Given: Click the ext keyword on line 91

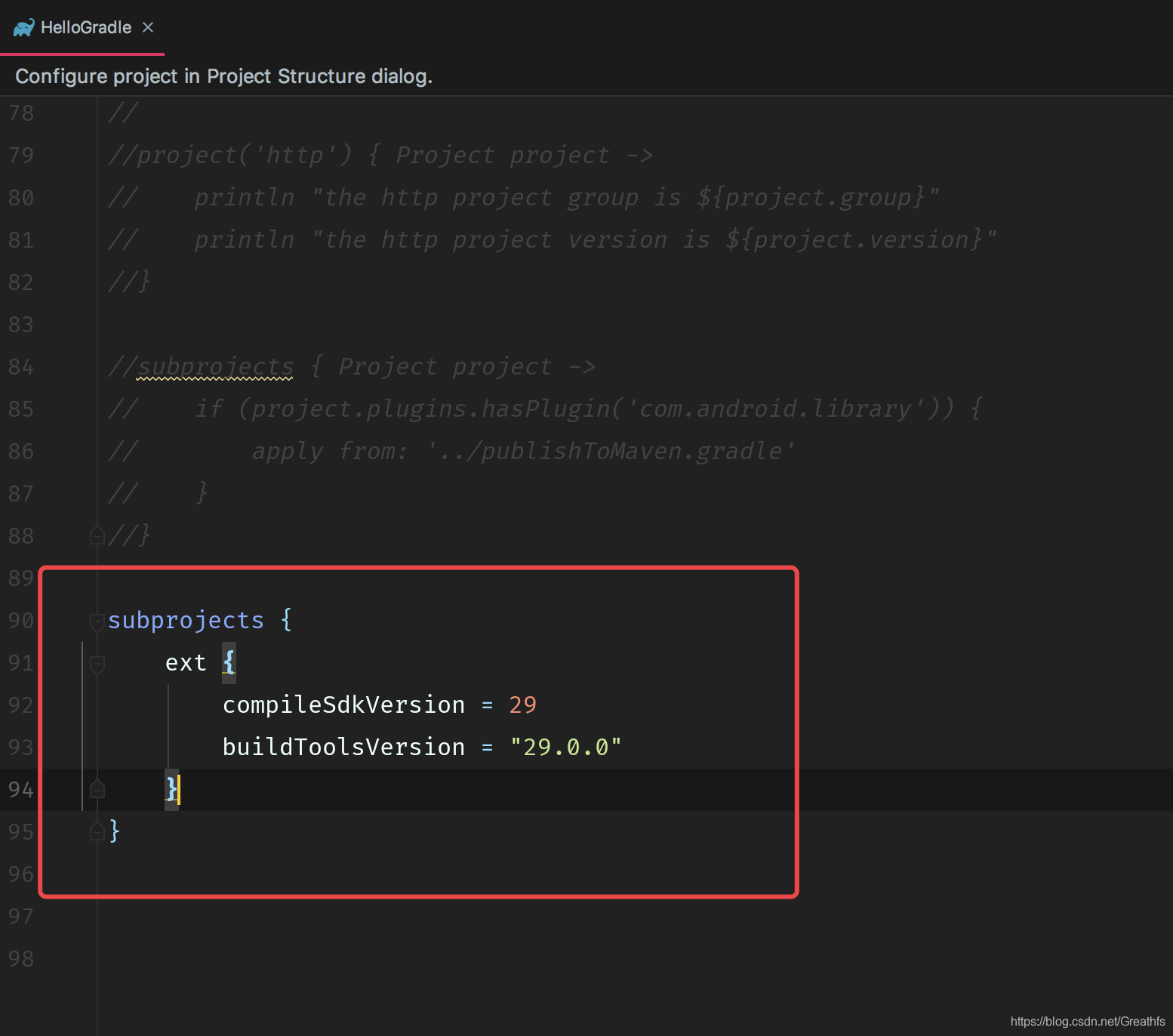Looking at the screenshot, I should coord(186,662).
